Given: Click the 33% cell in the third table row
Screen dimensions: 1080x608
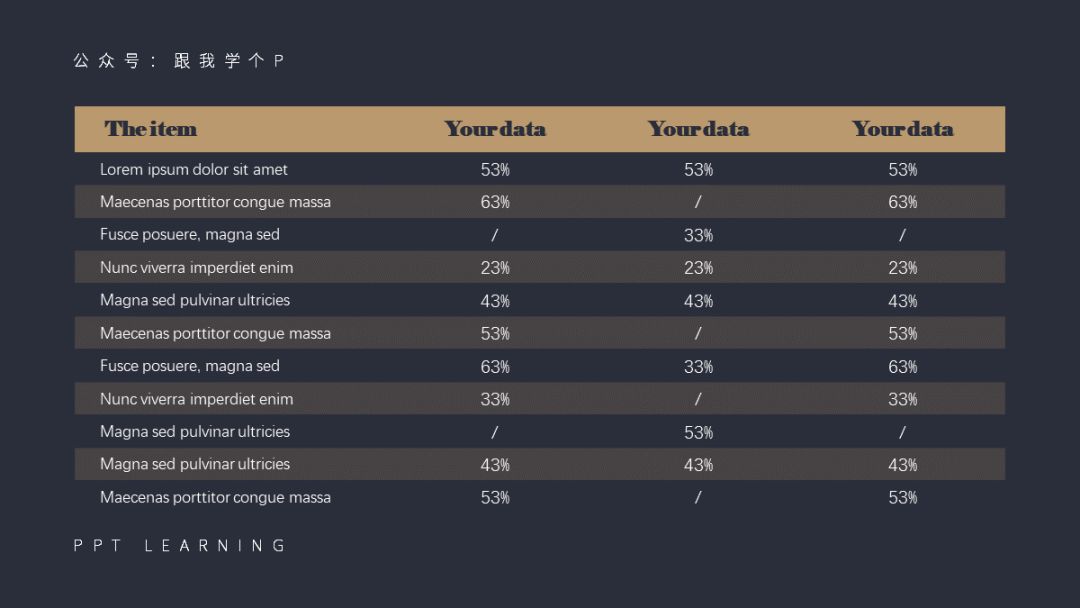Looking at the screenshot, I should pyautogui.click(x=698, y=235).
